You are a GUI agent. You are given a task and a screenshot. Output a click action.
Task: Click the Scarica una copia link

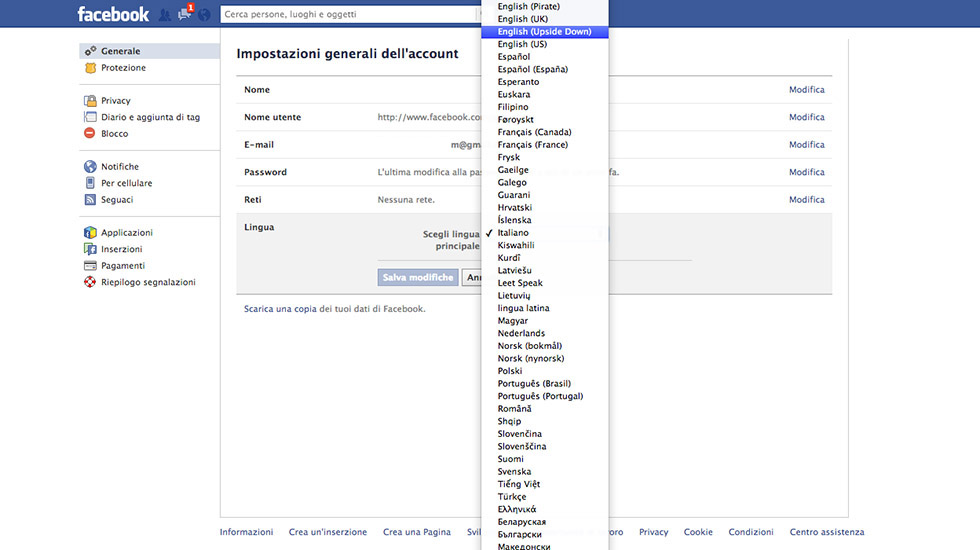click(x=280, y=309)
